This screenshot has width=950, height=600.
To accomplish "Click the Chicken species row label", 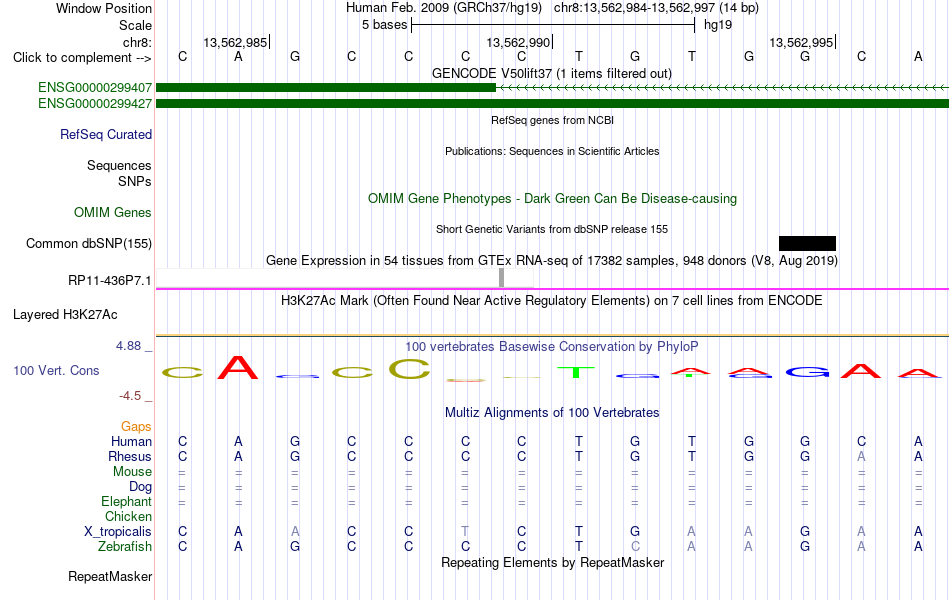I will click(128, 516).
